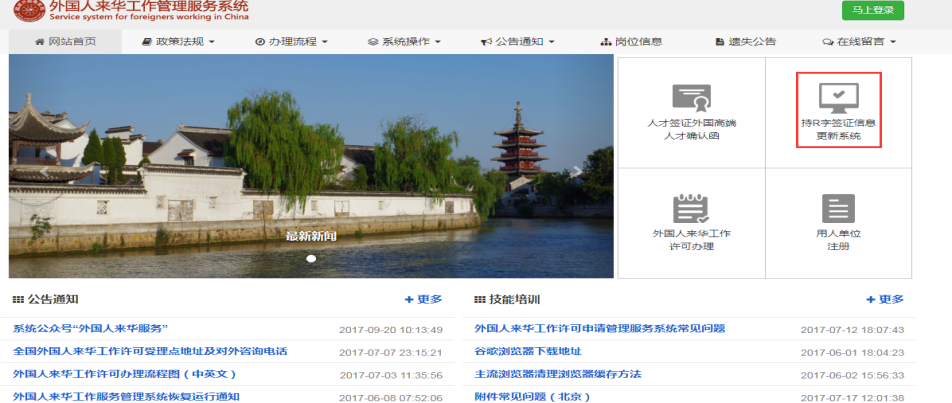Open the 办理流程 menu
Screen dimensions: 952x403
[x=291, y=42]
